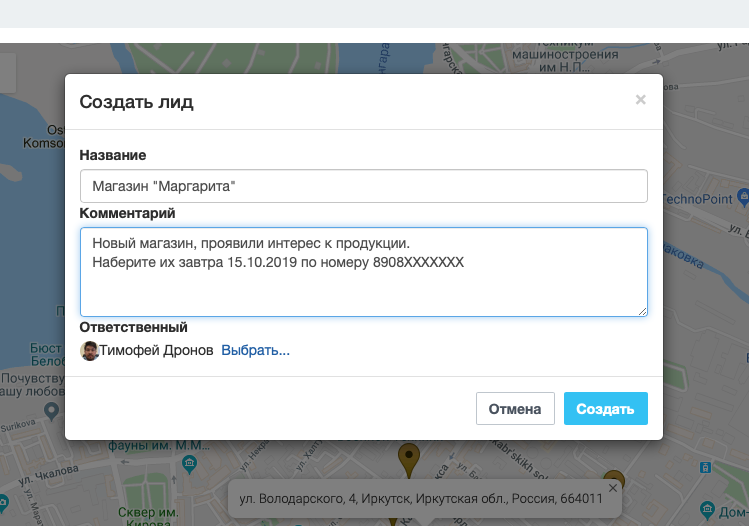
Task: Grab the comment textarea resize handle
Action: pos(642,311)
